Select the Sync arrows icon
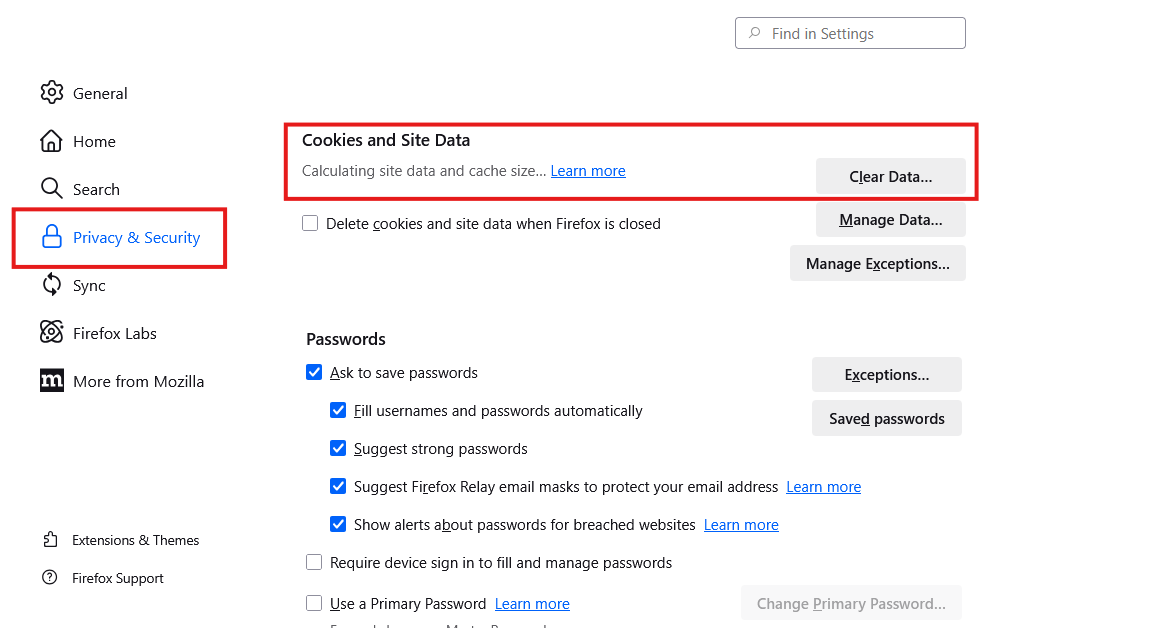1168x628 pixels. (52, 284)
